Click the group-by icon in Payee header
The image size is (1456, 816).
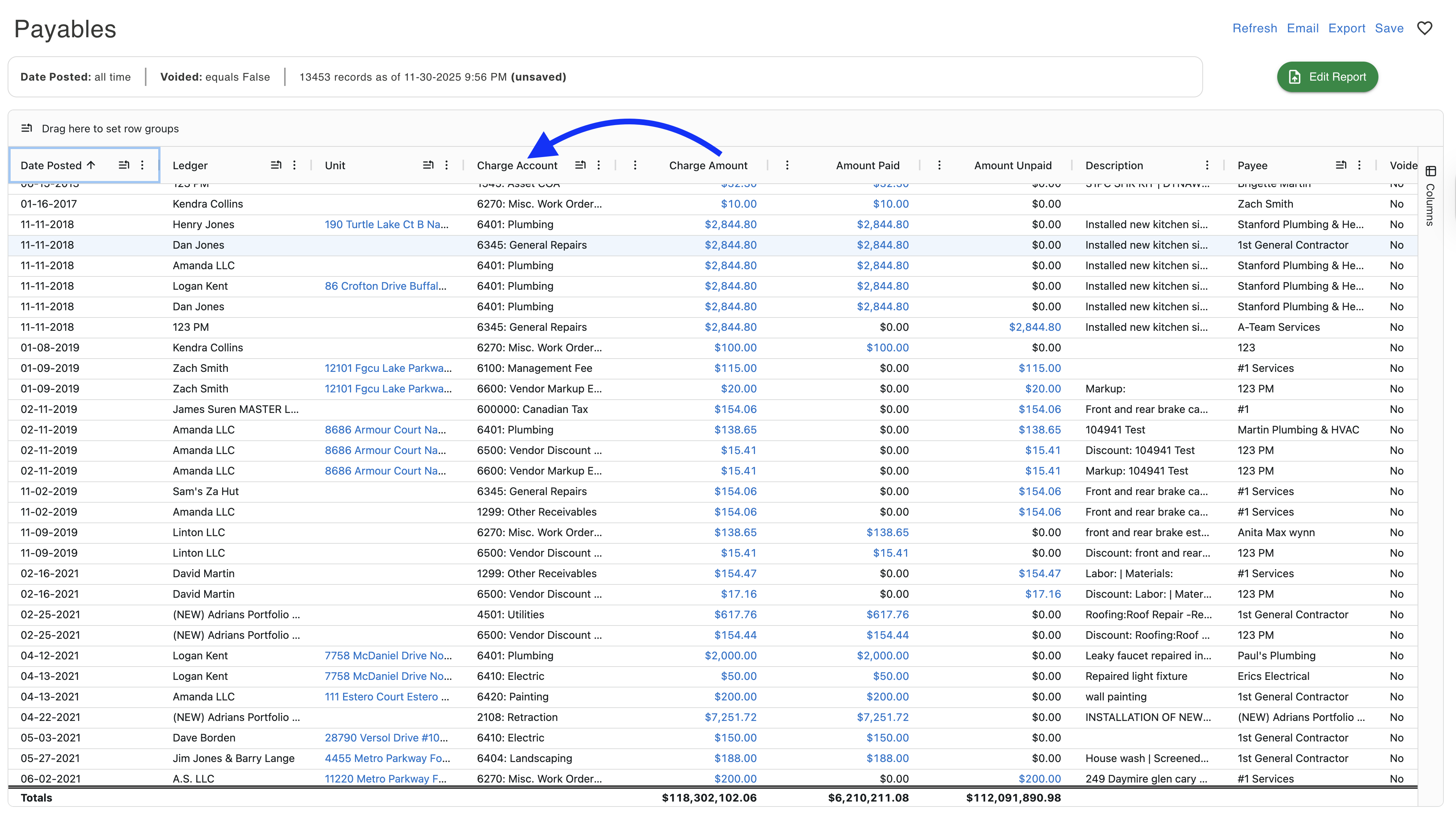click(1341, 165)
